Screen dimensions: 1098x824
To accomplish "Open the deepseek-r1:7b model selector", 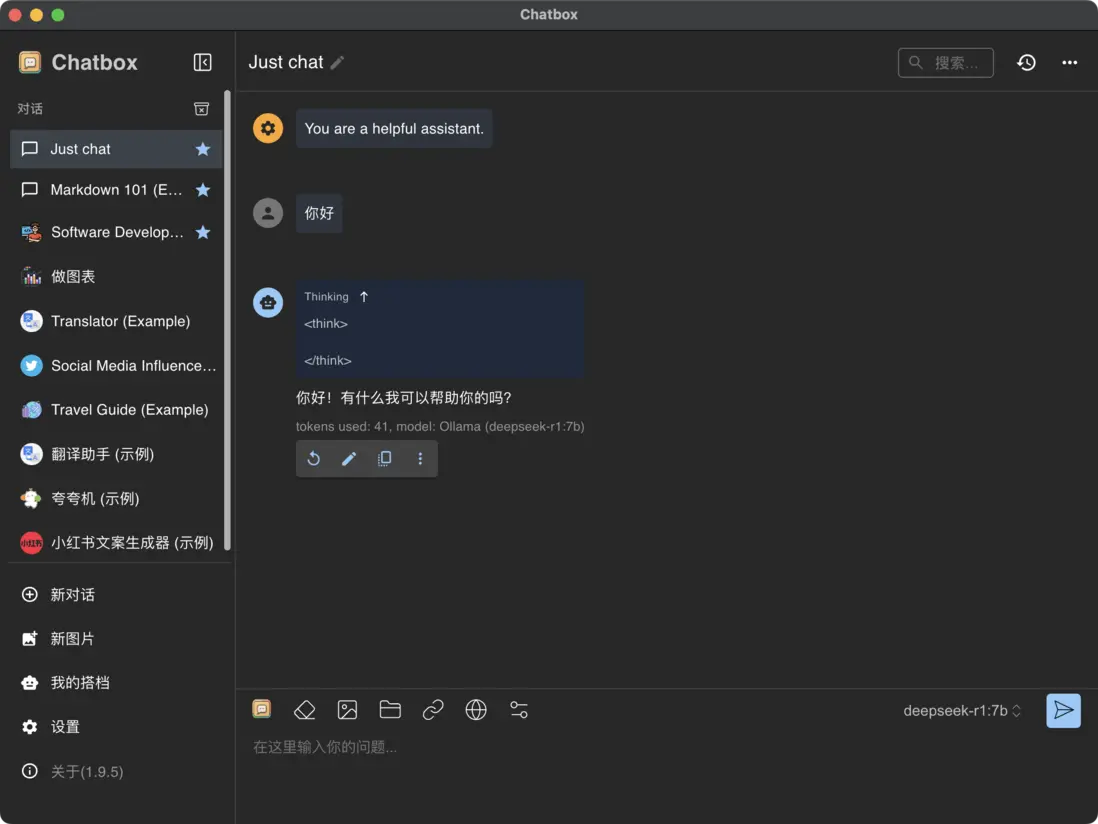I will tap(963, 710).
